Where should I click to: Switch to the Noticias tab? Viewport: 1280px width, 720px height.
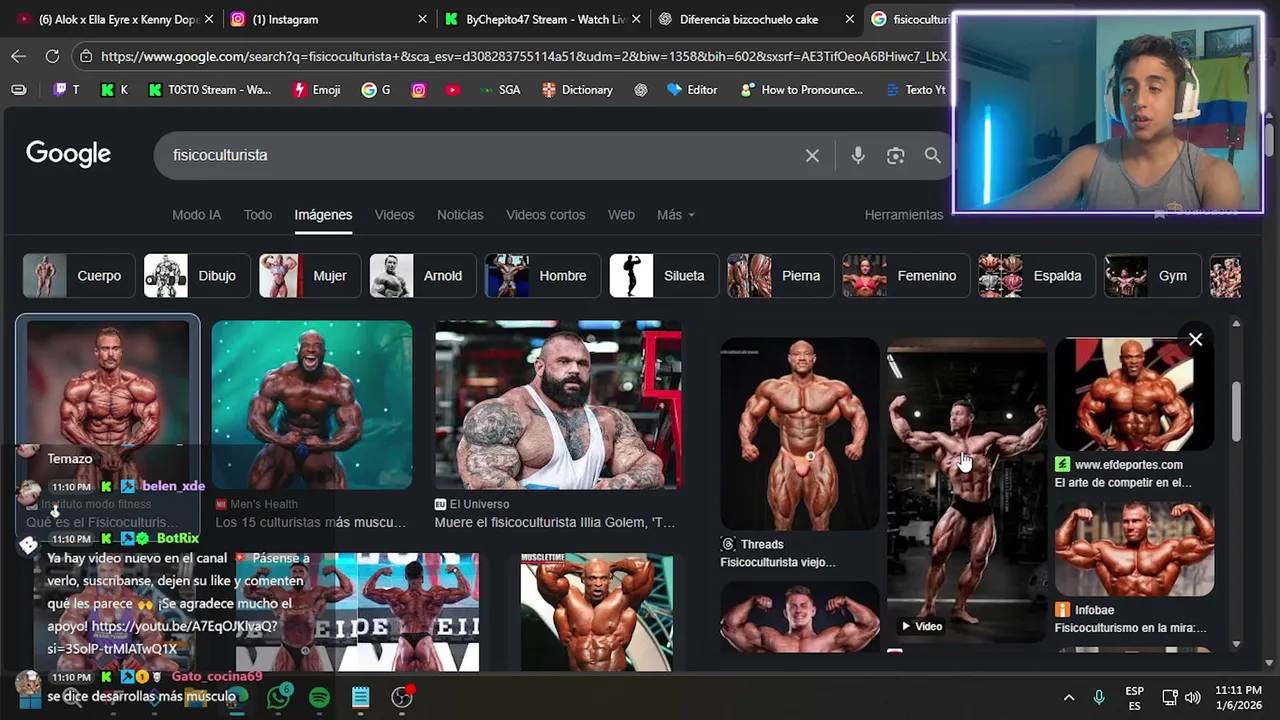pyautogui.click(x=460, y=215)
